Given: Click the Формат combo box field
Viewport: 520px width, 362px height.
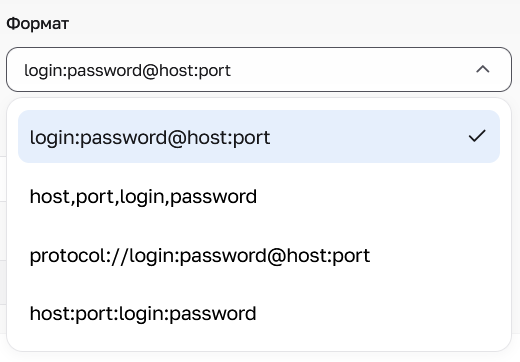Looking at the screenshot, I should click(259, 69).
